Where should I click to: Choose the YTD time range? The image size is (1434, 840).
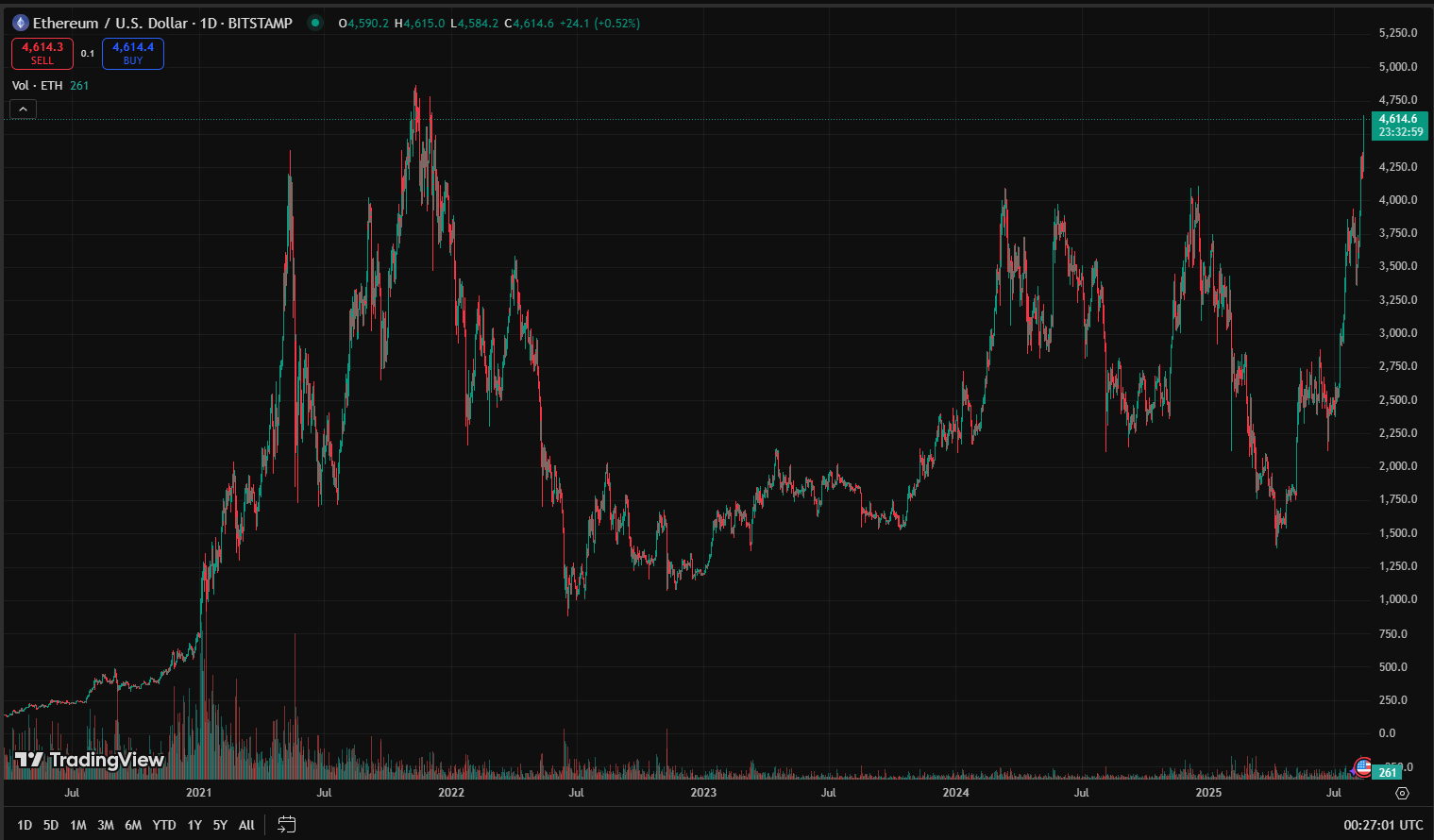coord(164,825)
